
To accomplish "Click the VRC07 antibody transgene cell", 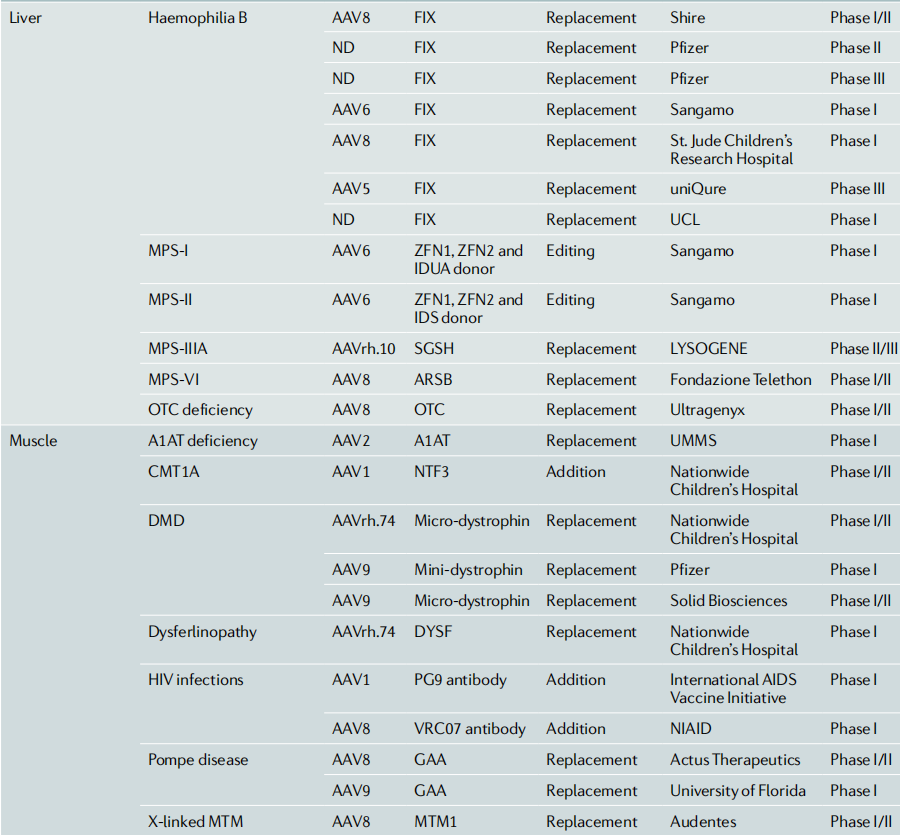I will tap(469, 729).
